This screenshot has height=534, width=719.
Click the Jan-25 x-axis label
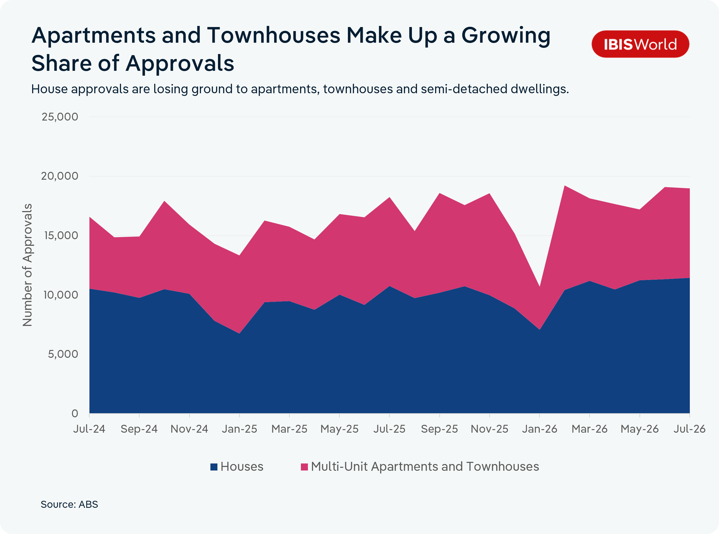[x=239, y=429]
